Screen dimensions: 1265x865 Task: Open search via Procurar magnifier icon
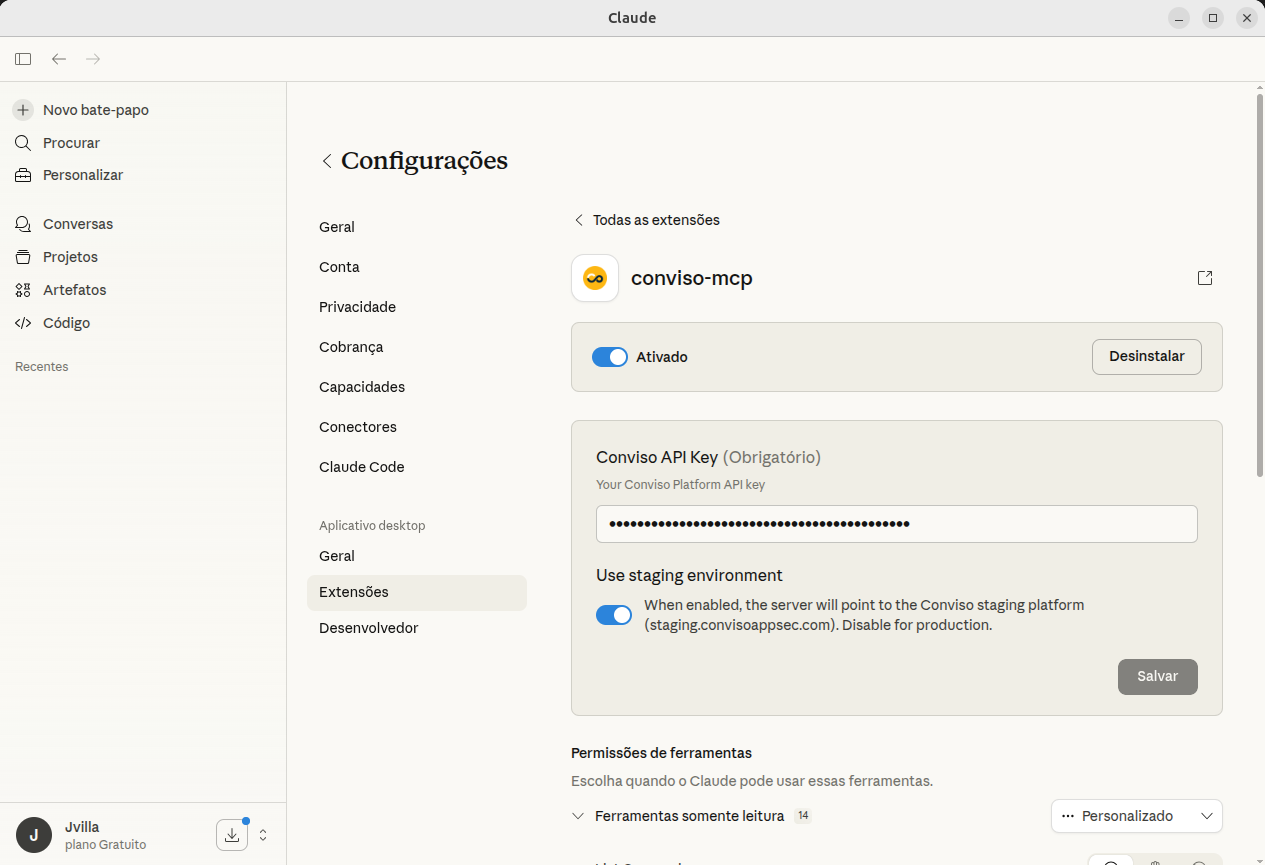23,143
